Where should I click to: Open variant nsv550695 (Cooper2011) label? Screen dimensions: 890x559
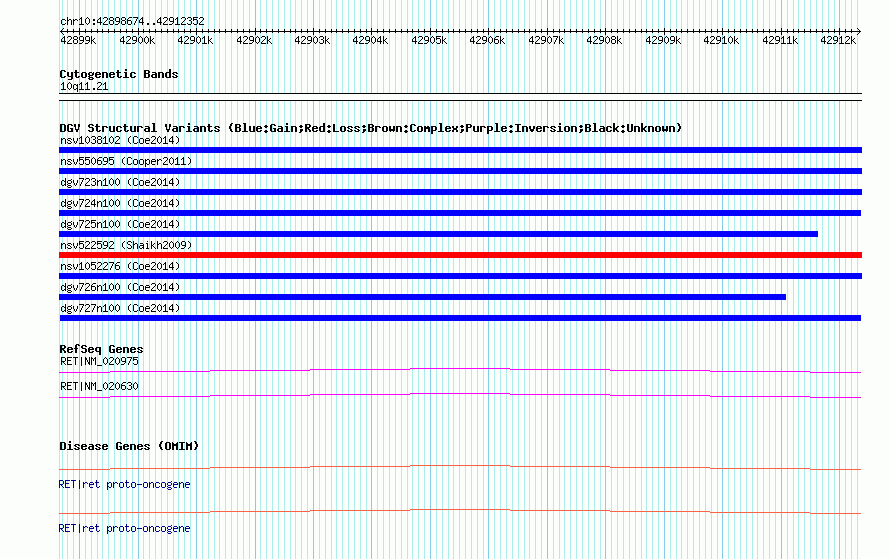click(x=126, y=161)
